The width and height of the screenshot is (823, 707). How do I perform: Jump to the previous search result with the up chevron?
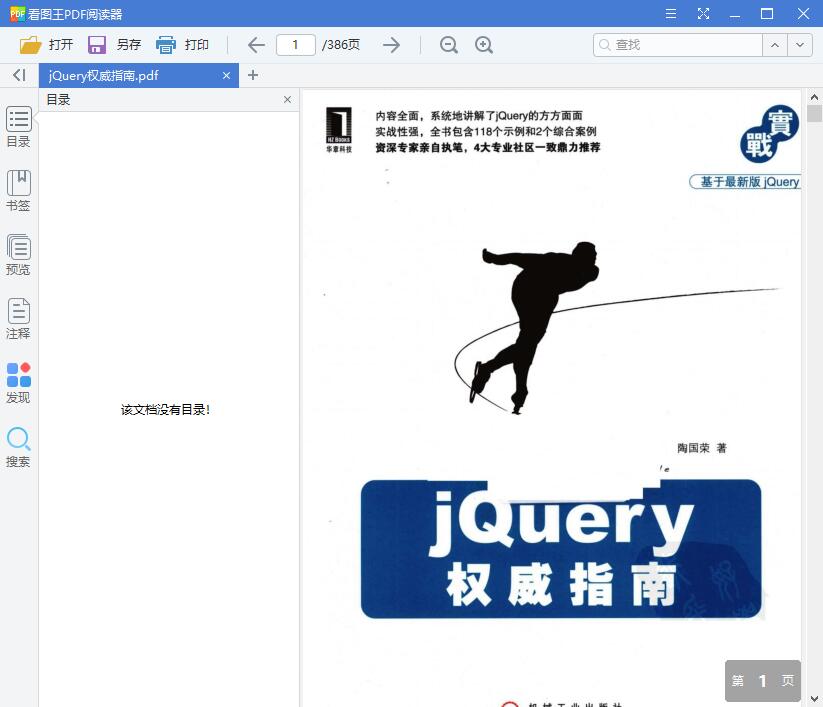click(x=775, y=45)
